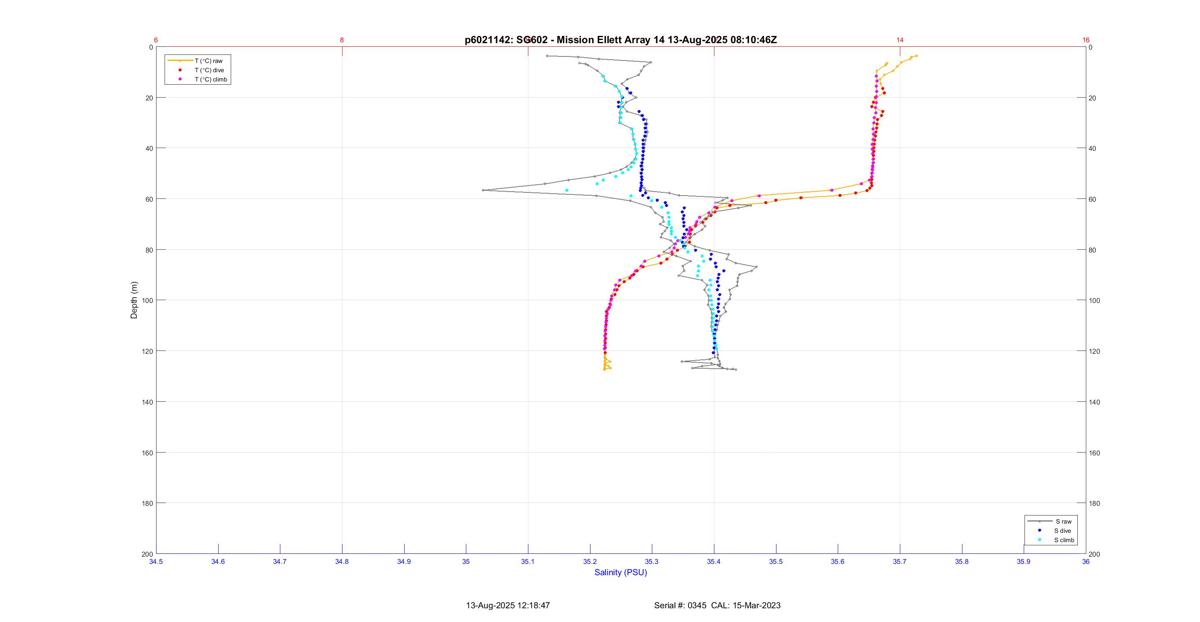The height and width of the screenshot is (622, 1200).
Task: Click the 'Salinity (PSU)' axis label
Action: [621, 572]
